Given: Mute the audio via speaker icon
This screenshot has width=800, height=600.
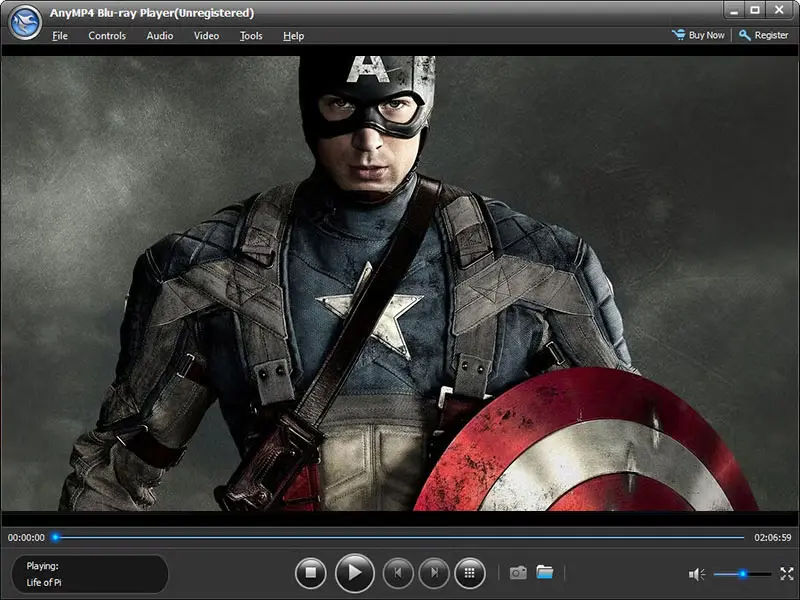Looking at the screenshot, I should pyautogui.click(x=697, y=574).
